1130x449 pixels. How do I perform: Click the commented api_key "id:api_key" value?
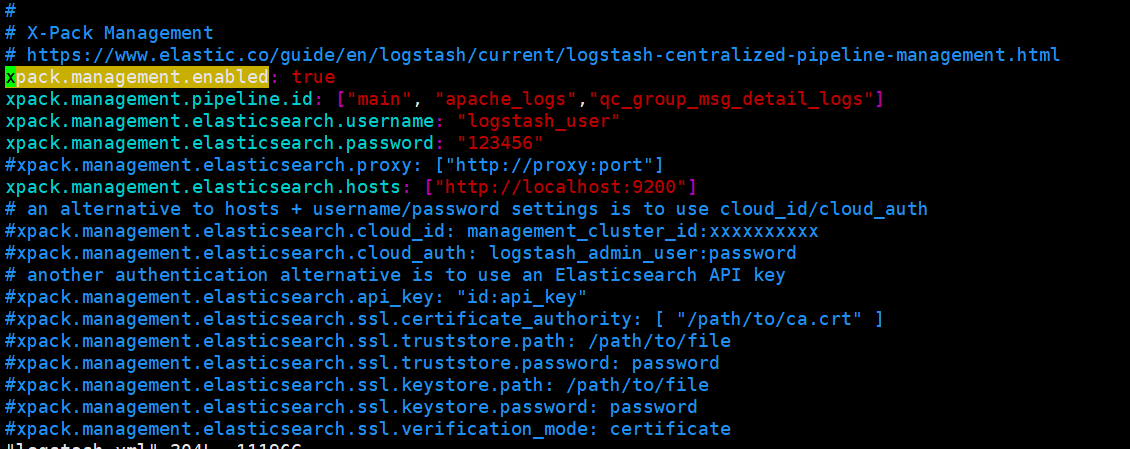click(522, 298)
